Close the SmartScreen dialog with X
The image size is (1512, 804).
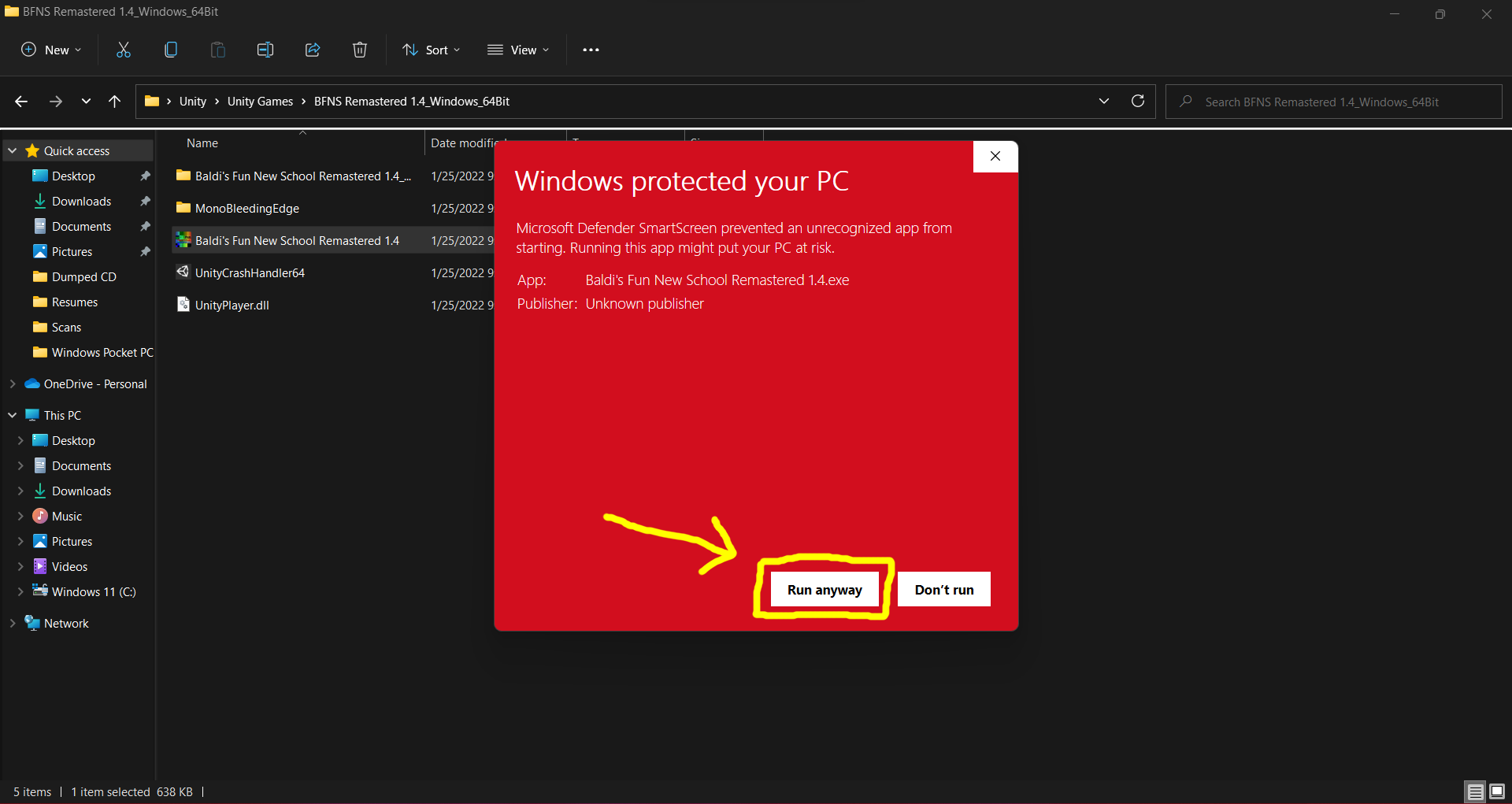coord(995,156)
